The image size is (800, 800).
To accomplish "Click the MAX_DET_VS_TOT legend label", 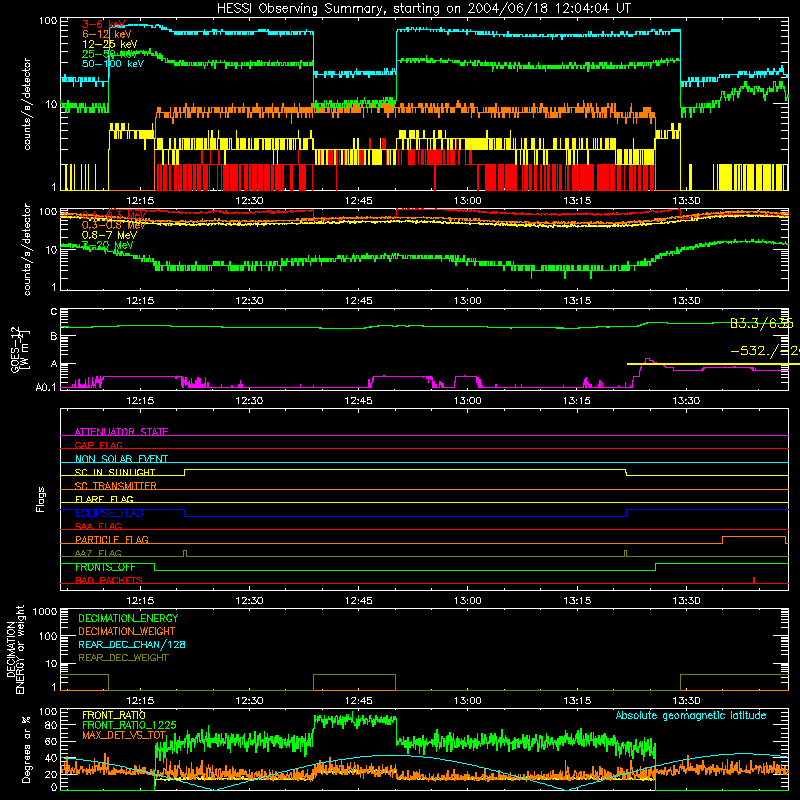I will point(124,735).
